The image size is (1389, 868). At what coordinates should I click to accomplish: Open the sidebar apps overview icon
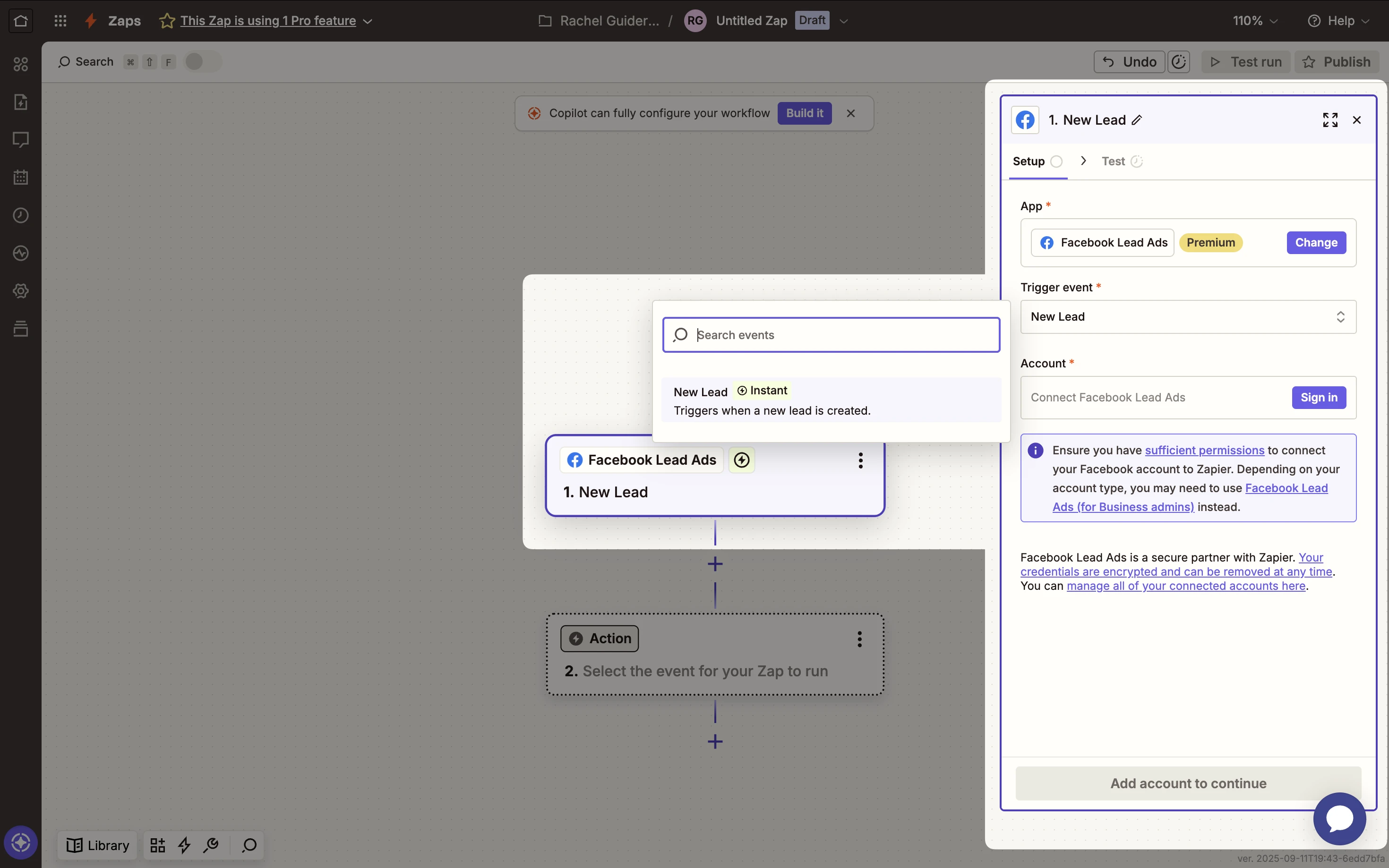[x=21, y=64]
